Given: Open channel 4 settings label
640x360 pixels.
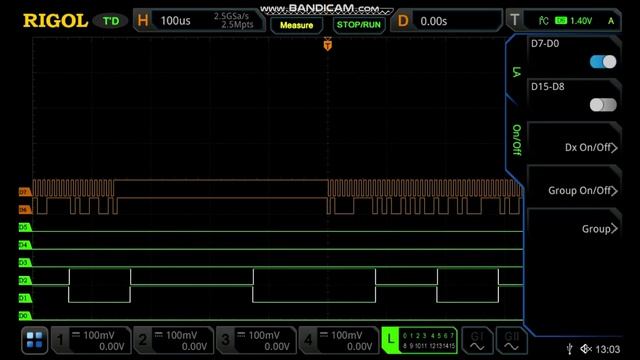Looking at the screenshot, I should click(308, 340).
